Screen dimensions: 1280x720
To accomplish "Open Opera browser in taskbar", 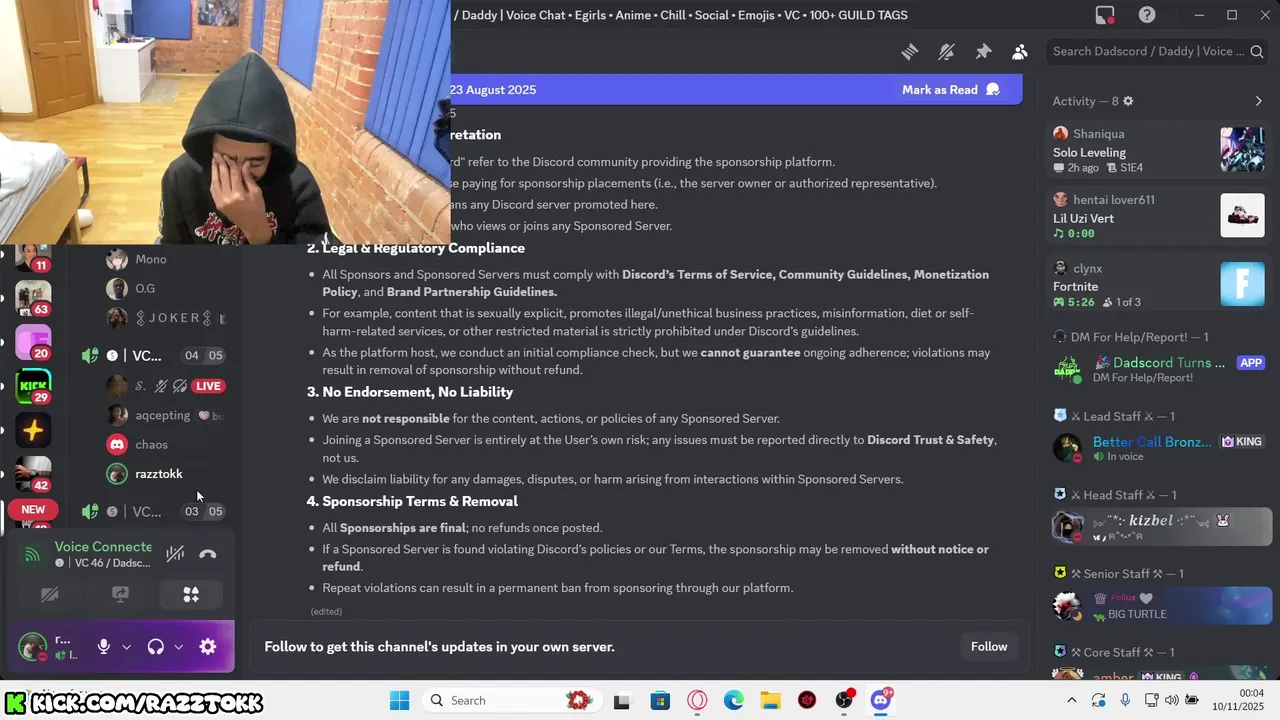I will click(697, 700).
